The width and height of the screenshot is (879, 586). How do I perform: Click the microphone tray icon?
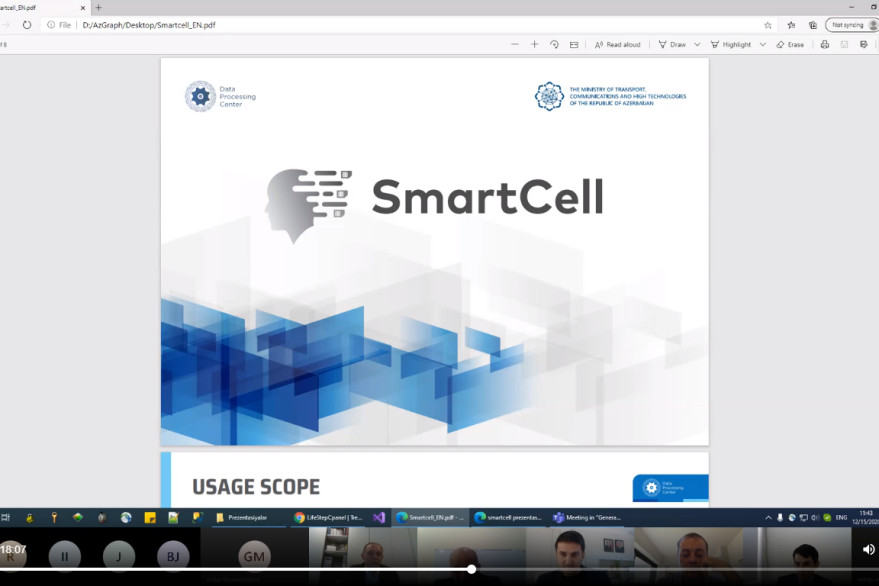click(780, 518)
